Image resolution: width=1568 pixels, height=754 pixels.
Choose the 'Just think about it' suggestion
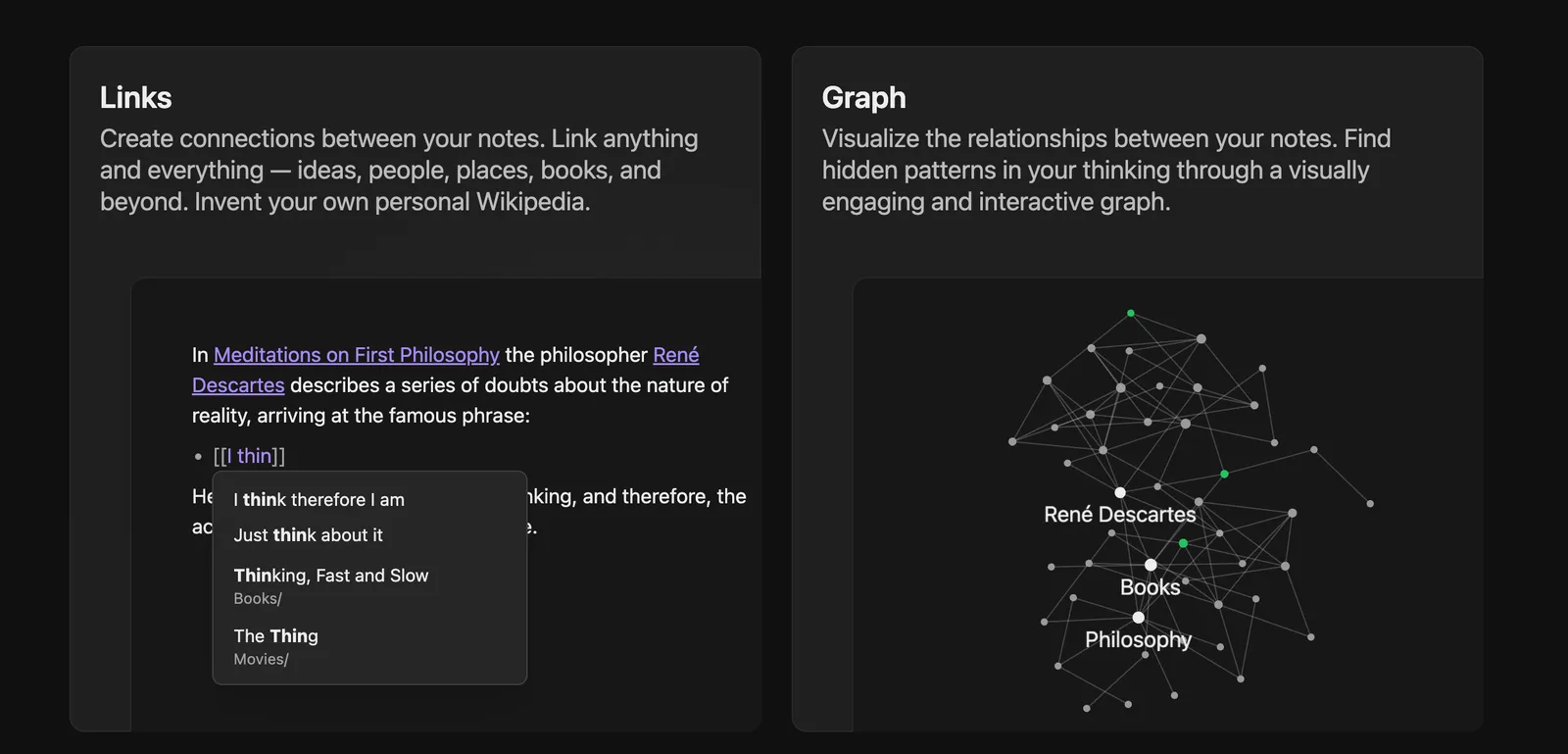[369, 535]
